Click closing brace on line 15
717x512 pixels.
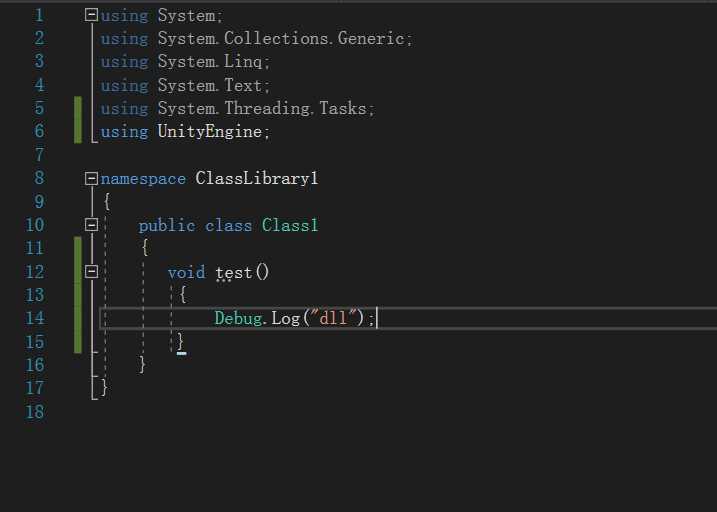pyautogui.click(x=181, y=341)
